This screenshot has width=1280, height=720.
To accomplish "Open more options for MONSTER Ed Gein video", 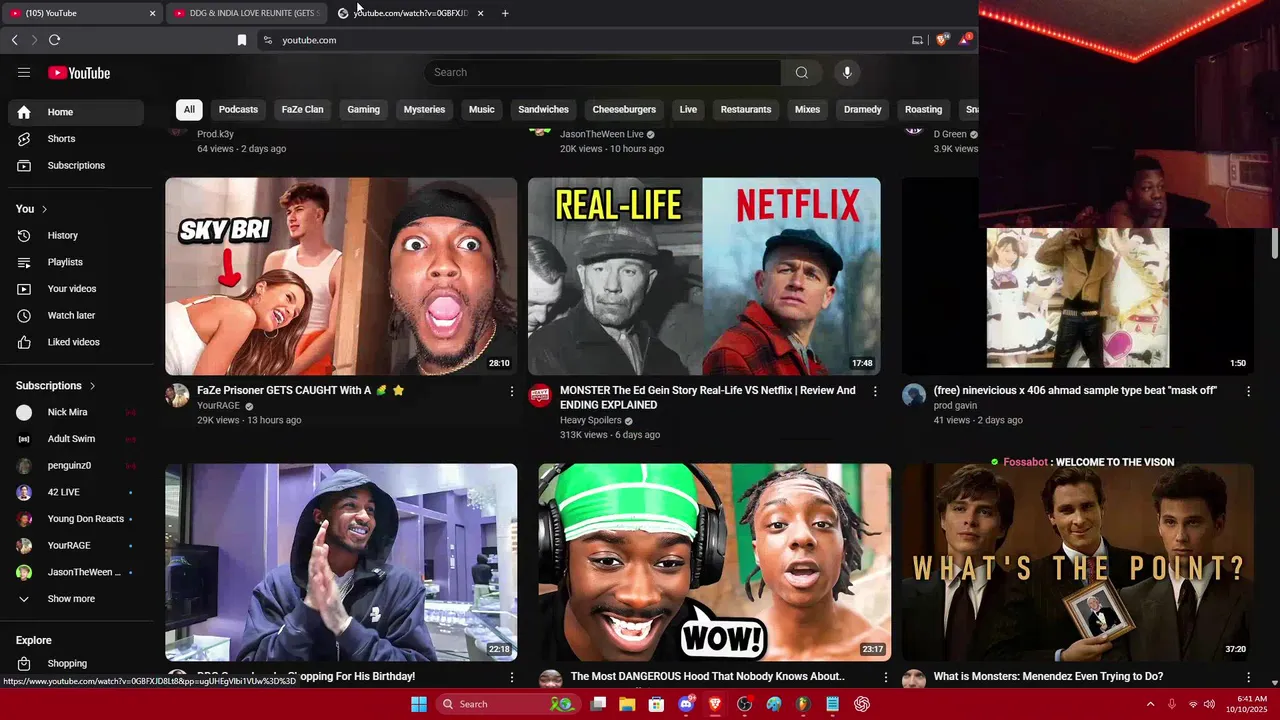I will pyautogui.click(x=875, y=391).
